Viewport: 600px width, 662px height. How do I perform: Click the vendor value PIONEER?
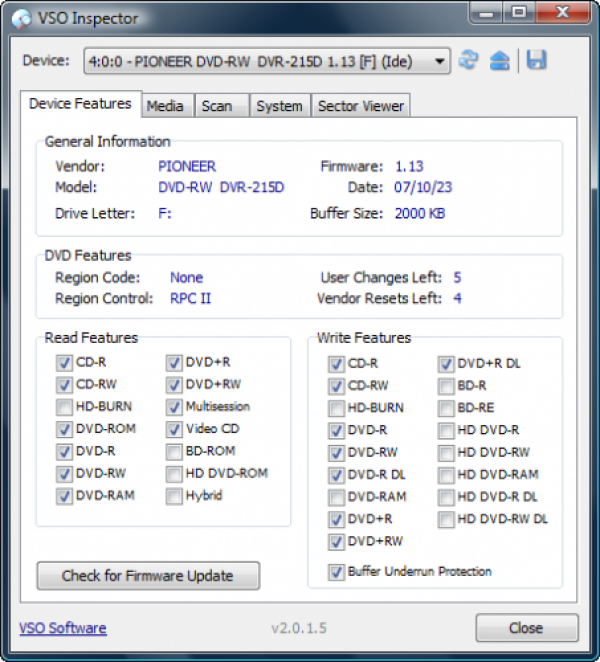coord(187,166)
